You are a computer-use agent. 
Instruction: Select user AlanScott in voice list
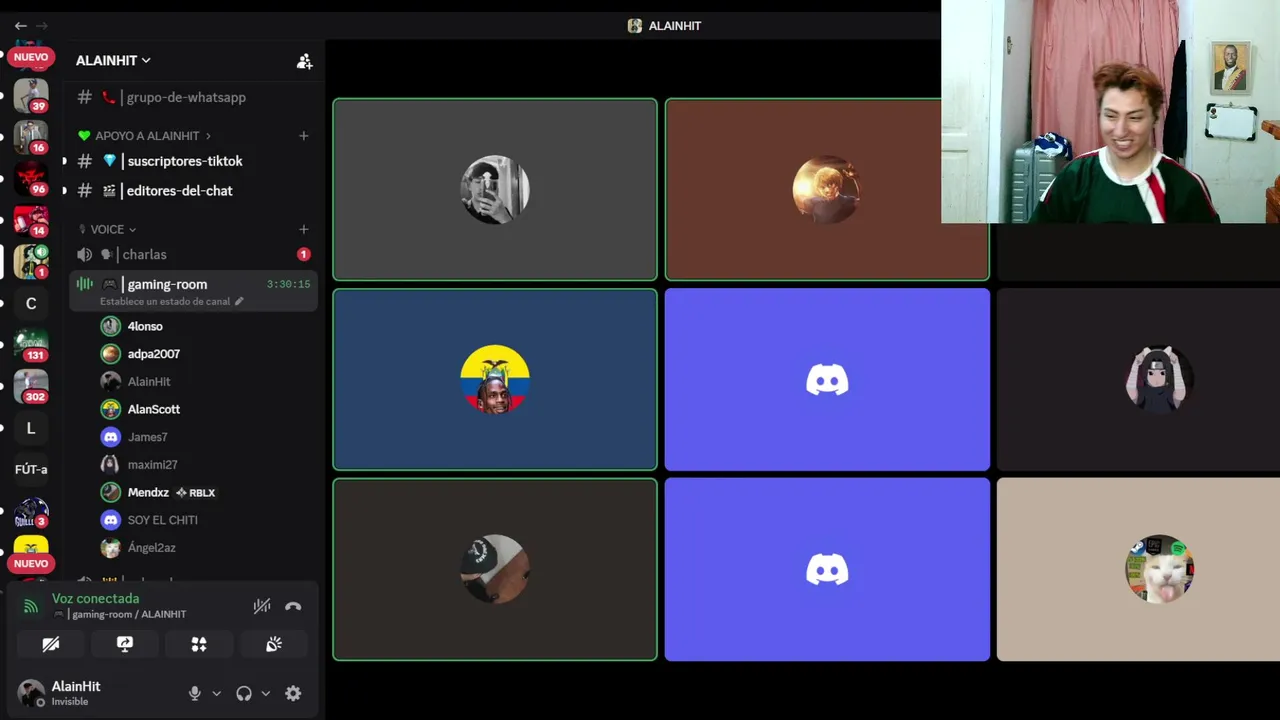click(x=153, y=409)
